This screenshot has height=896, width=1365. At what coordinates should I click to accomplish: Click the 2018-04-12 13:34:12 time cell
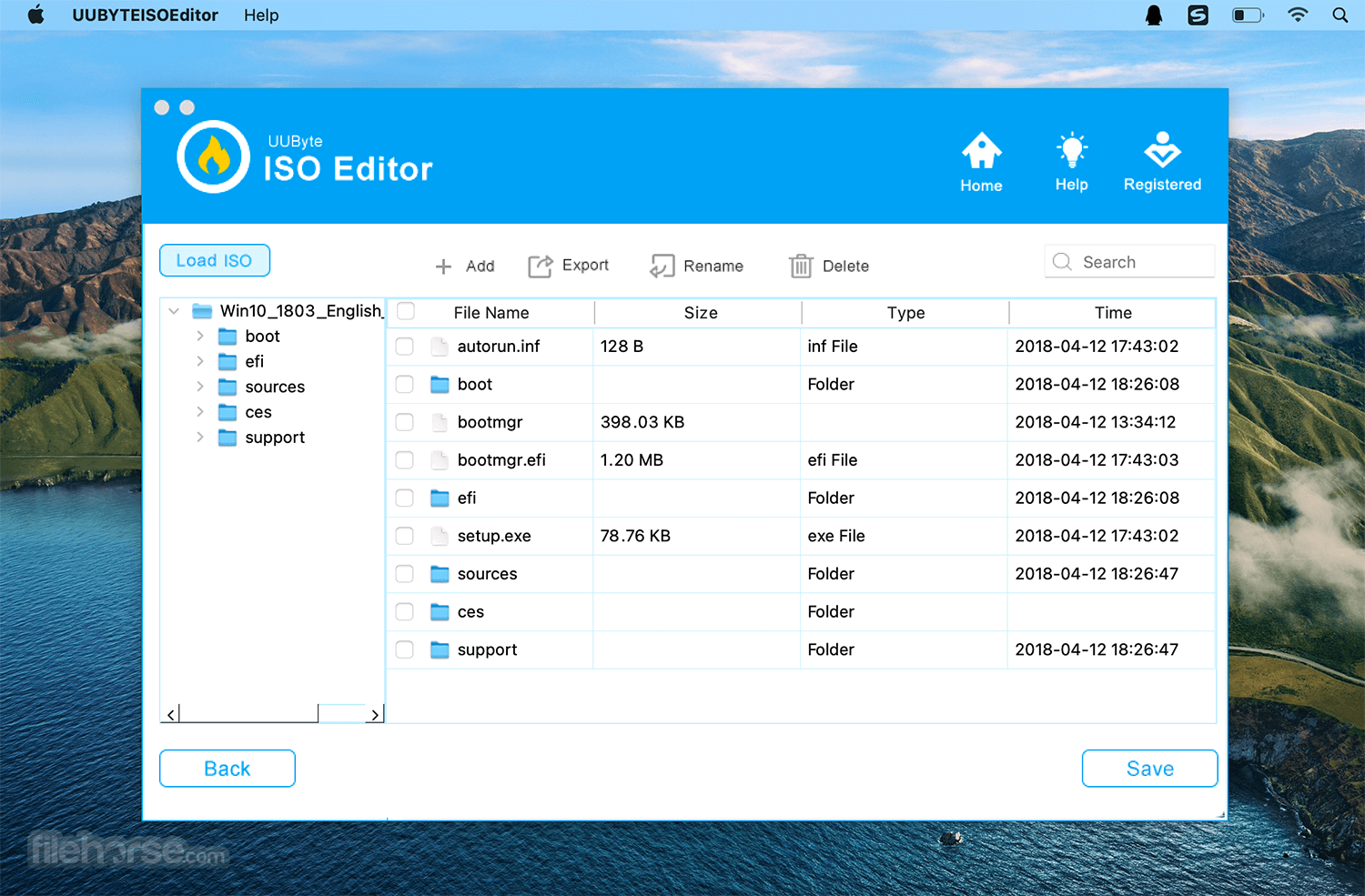tap(1111, 422)
